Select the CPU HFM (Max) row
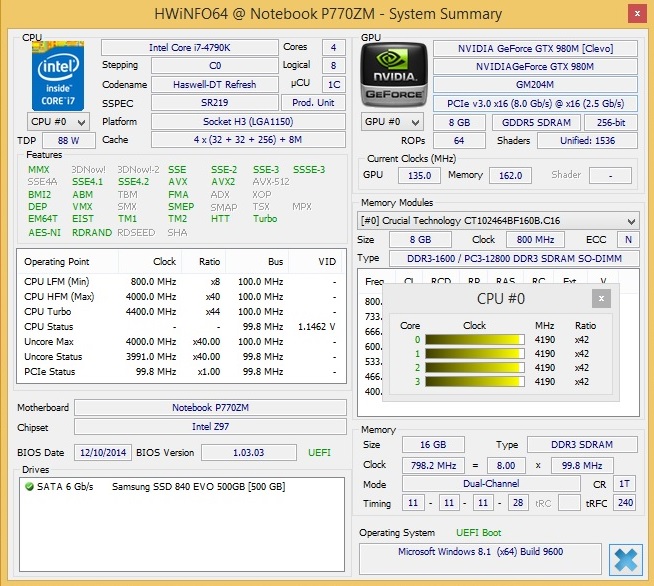 point(181,297)
